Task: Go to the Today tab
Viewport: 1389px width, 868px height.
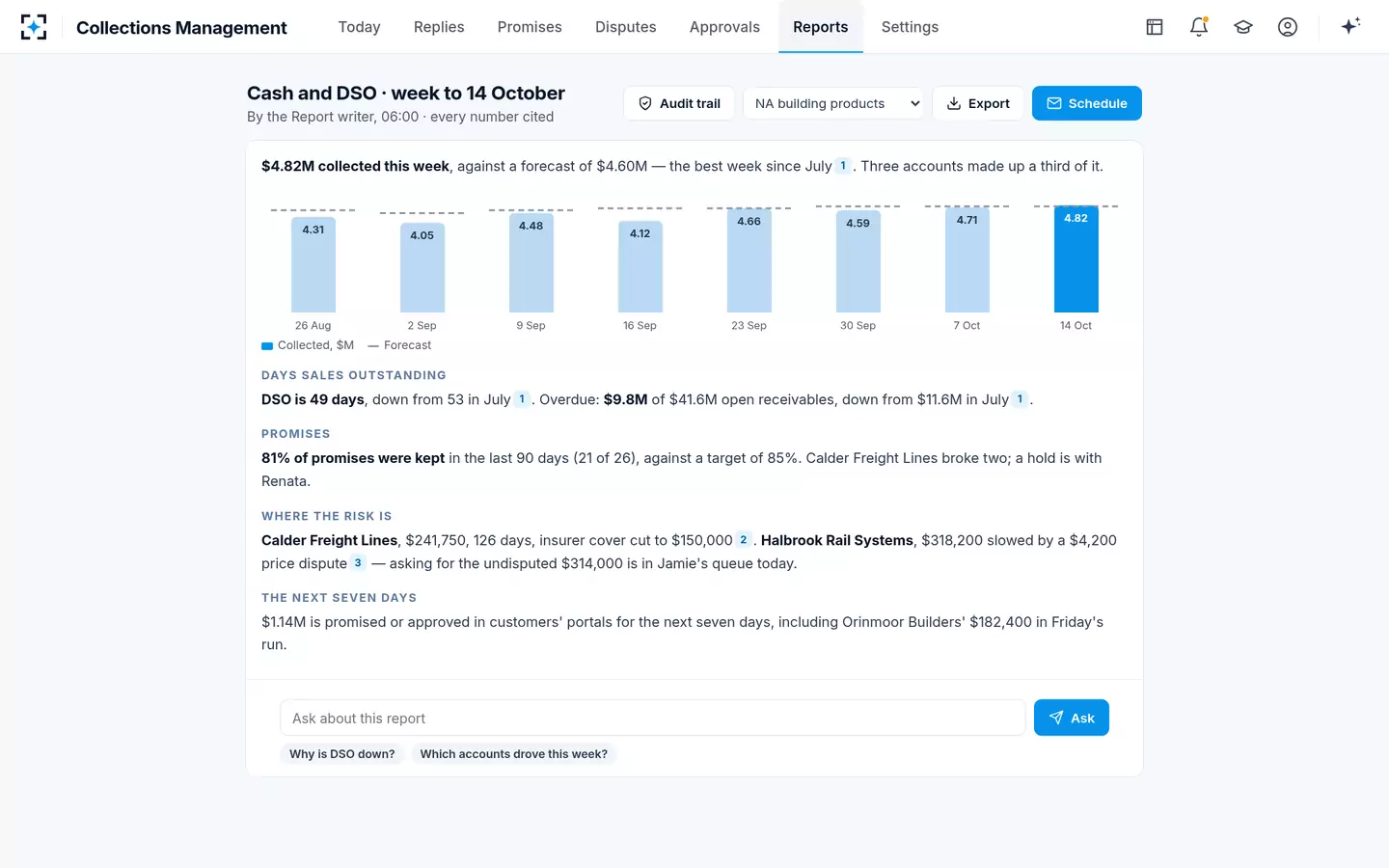Action: pos(359,27)
